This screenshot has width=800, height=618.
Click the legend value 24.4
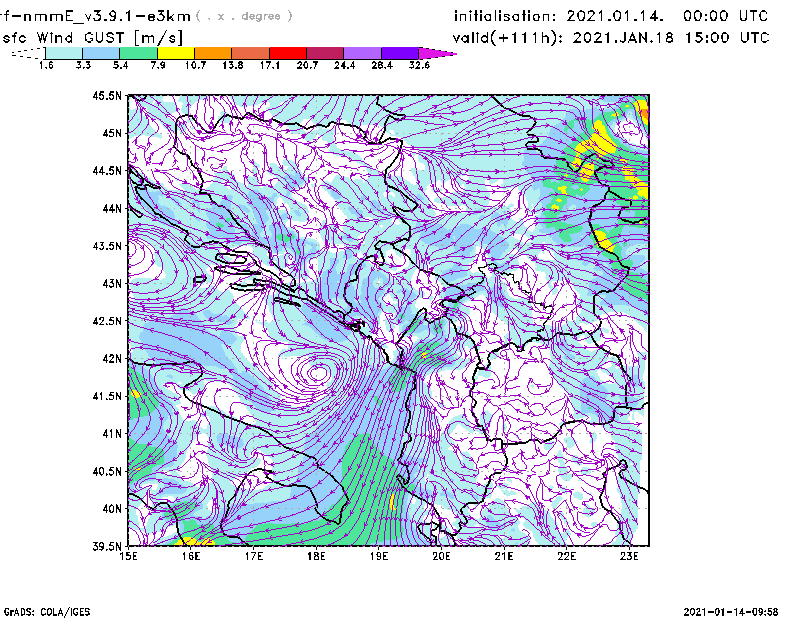pos(344,65)
